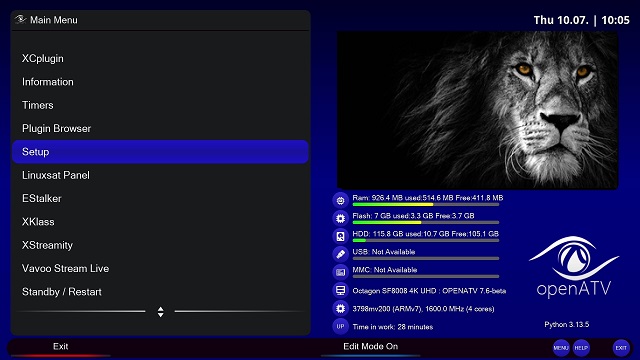
Task: Click the RAM usage icon
Action: (x=340, y=200)
